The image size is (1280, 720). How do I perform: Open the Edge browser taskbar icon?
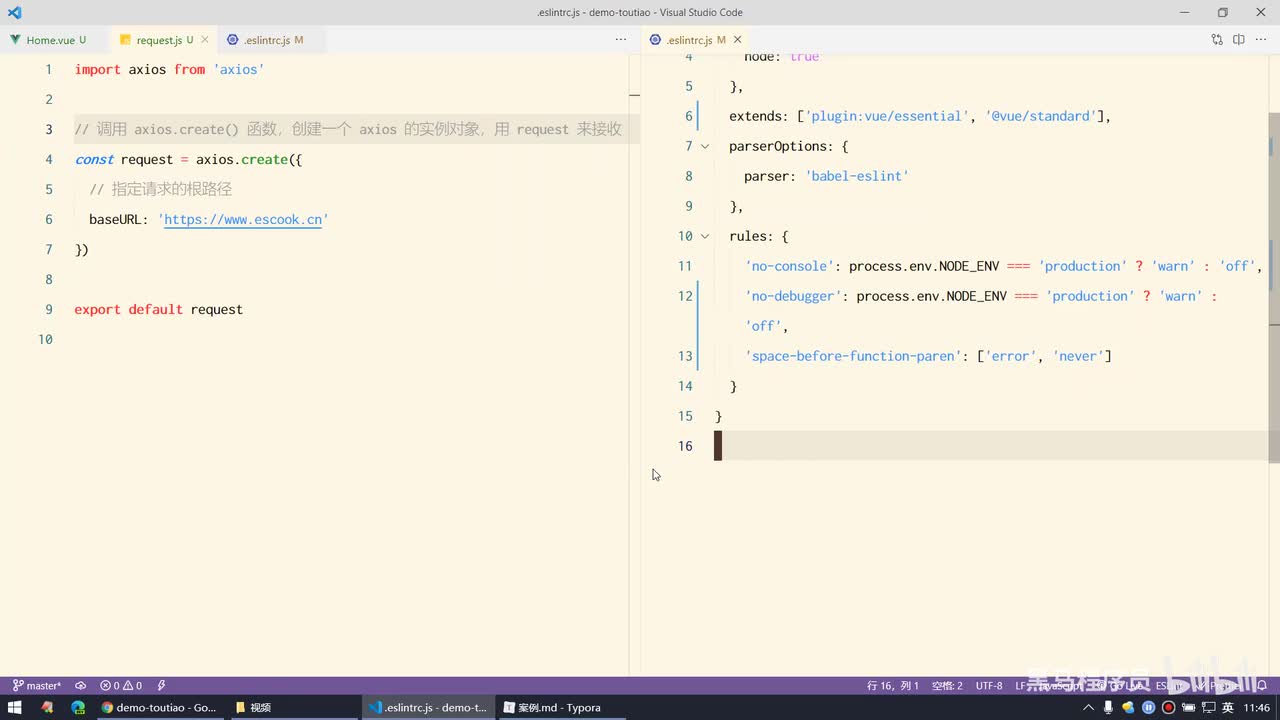coord(78,707)
